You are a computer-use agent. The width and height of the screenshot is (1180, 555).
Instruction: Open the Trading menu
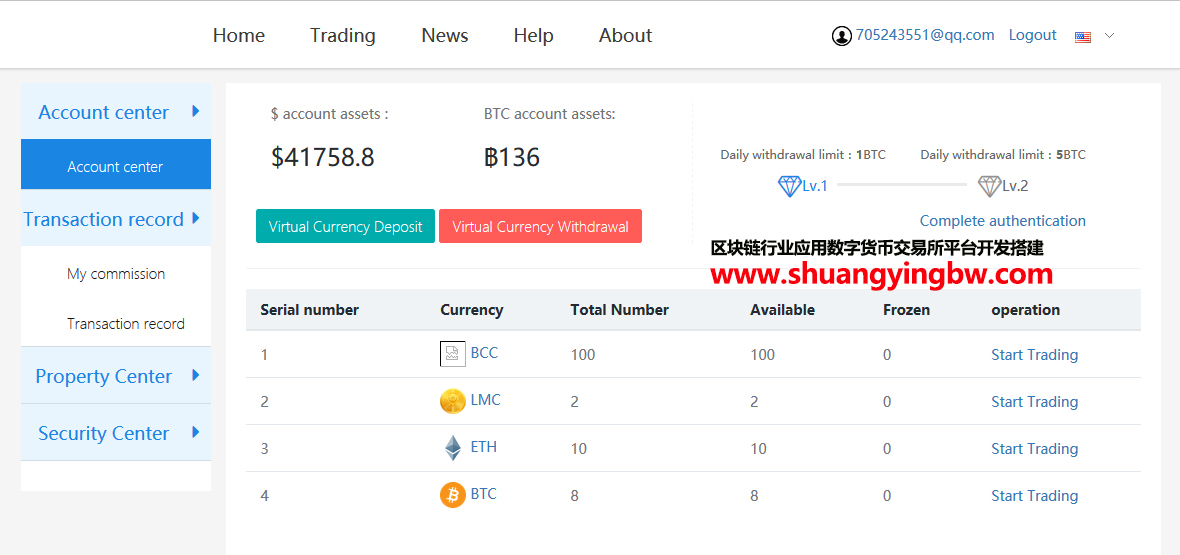[342, 35]
